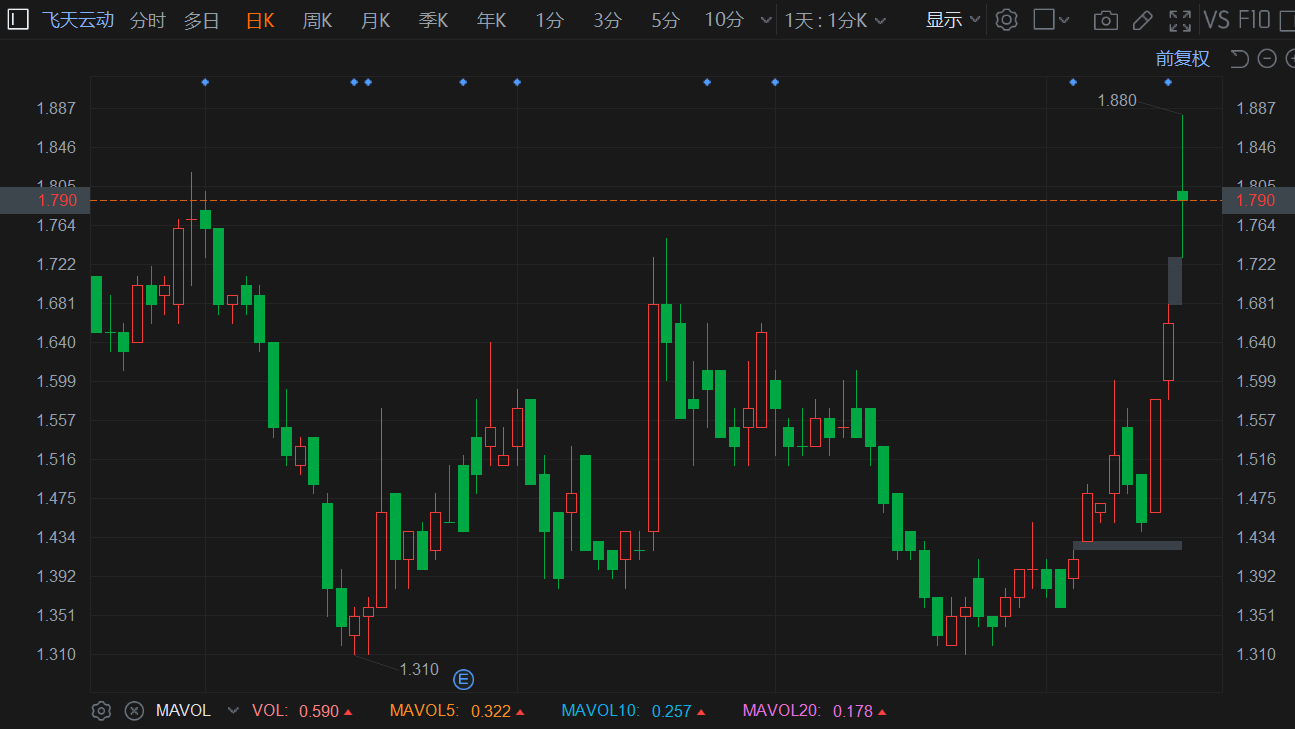Click the undo arrow beside 前复权
The width and height of the screenshot is (1295, 729).
point(1239,59)
